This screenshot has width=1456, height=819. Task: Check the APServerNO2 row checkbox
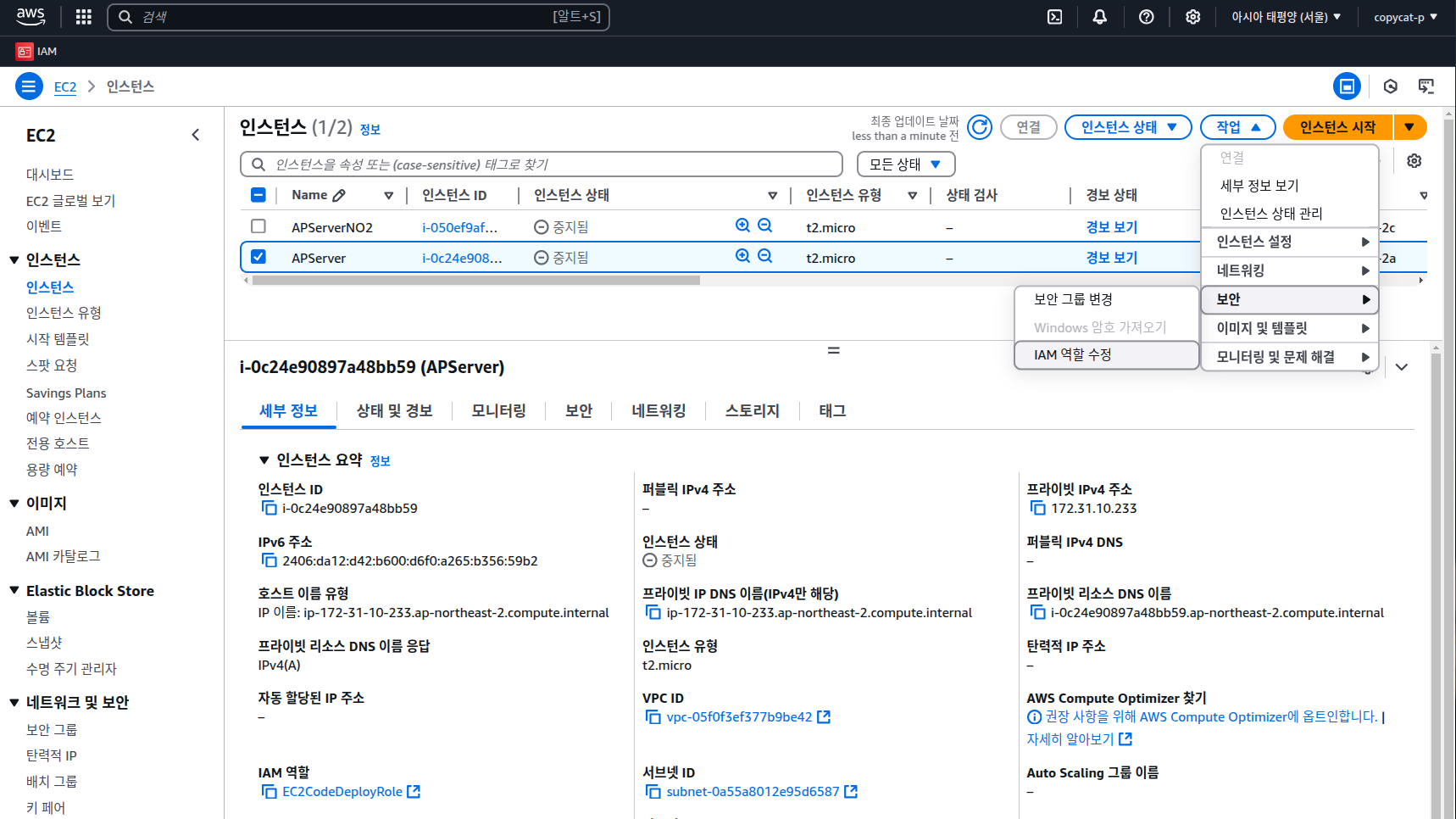click(x=258, y=226)
